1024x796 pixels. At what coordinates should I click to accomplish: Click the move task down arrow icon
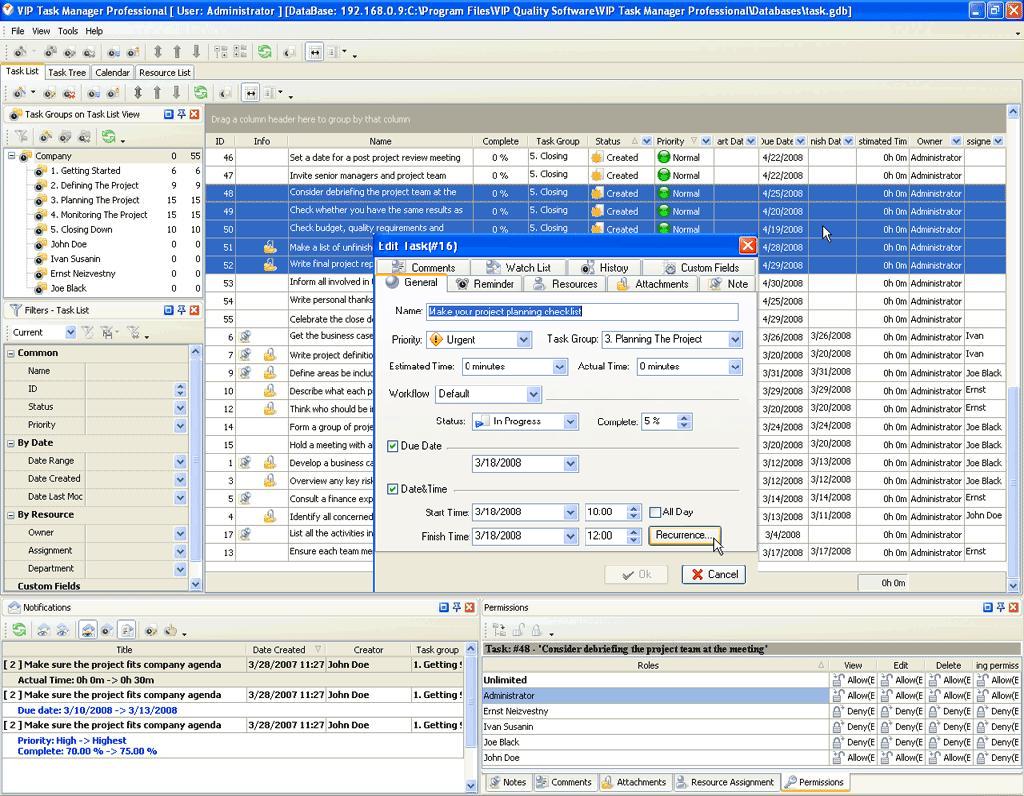195,50
